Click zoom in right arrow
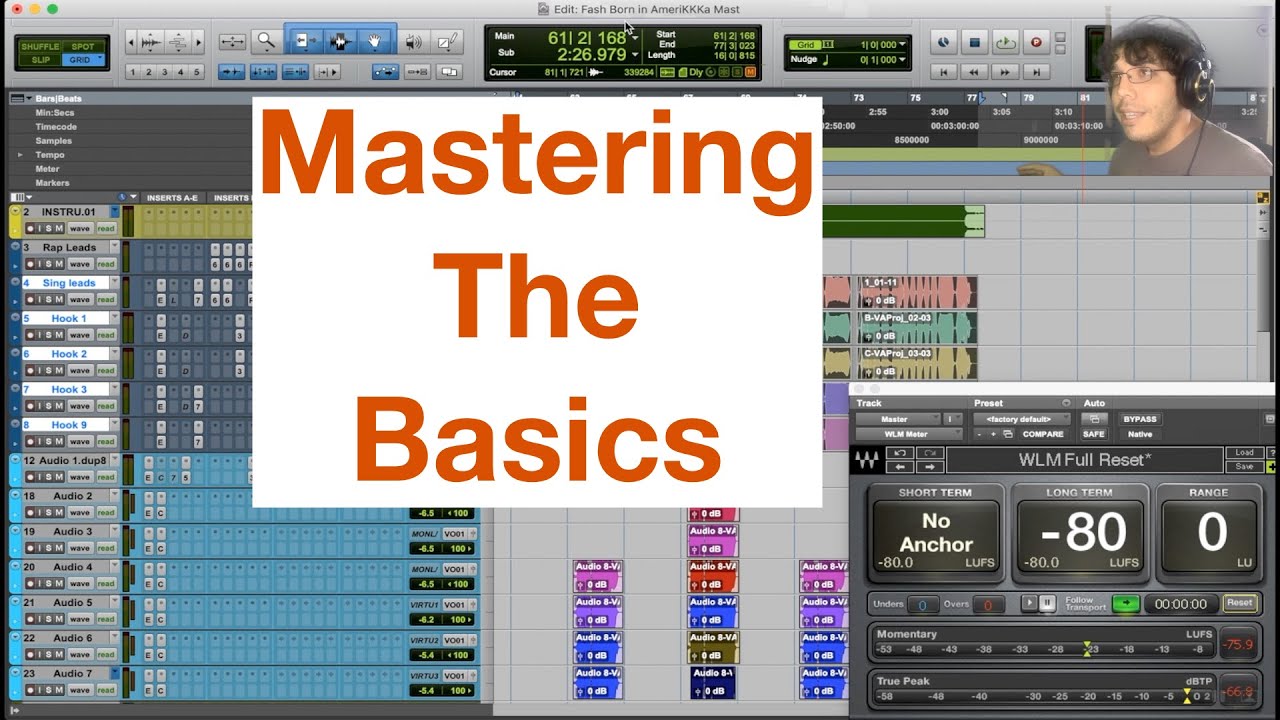This screenshot has height=720, width=1280. pyautogui.click(x=198, y=41)
